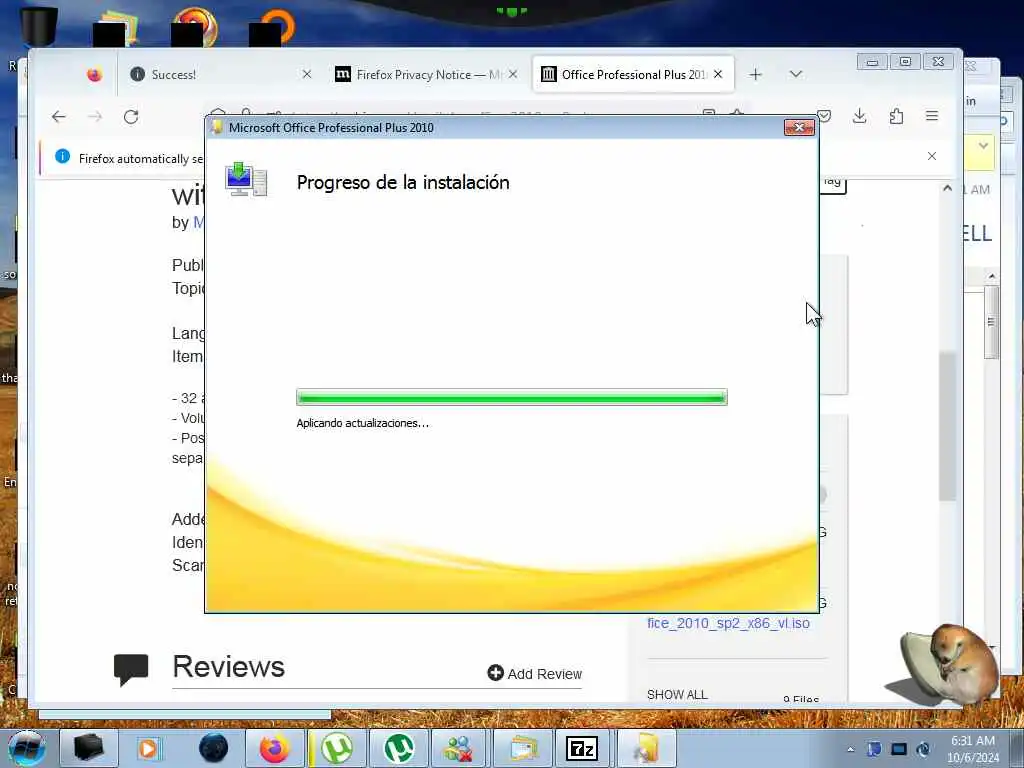Go back in Firefox
Viewport: 1024px width, 768px height.
59,116
